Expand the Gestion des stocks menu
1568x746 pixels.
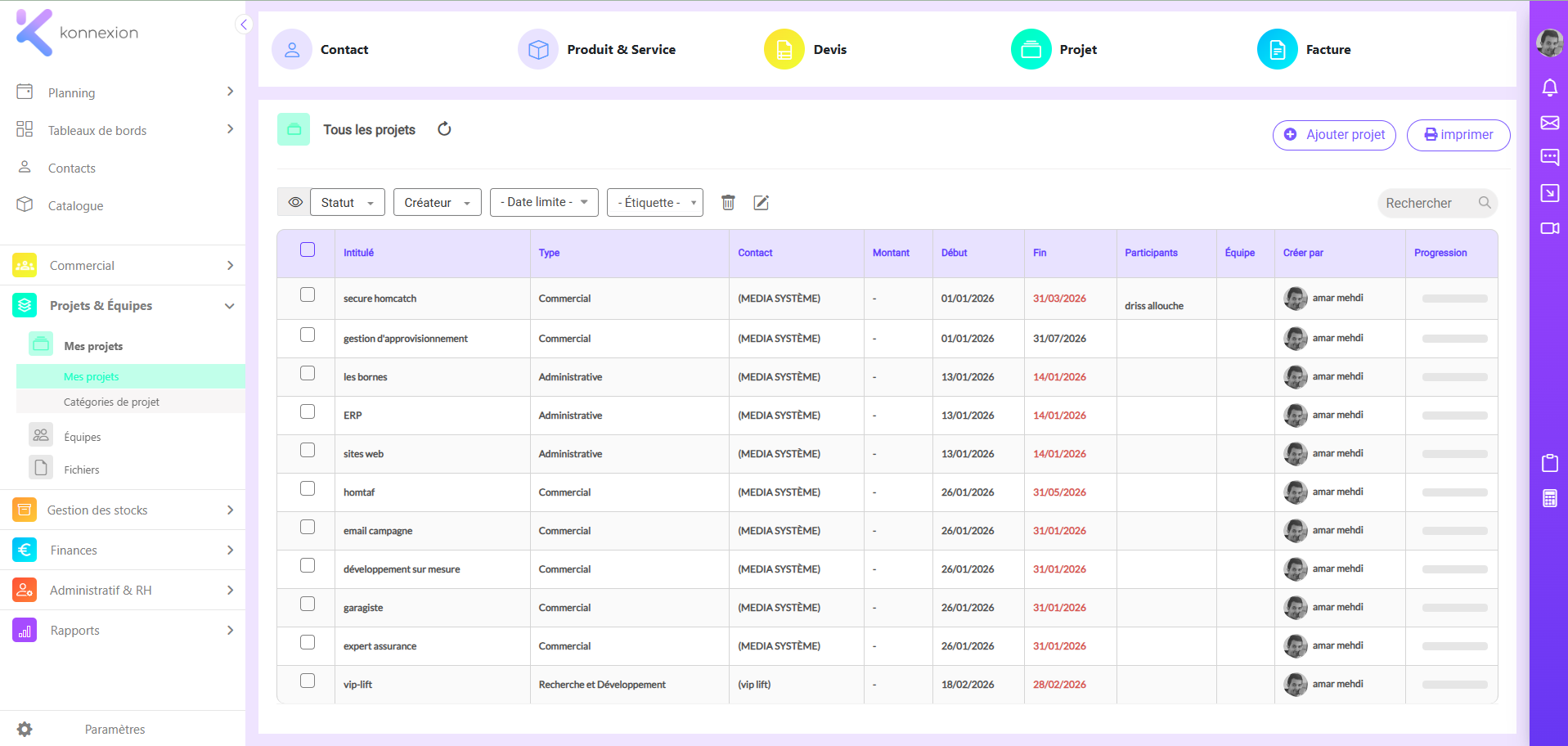(123, 510)
